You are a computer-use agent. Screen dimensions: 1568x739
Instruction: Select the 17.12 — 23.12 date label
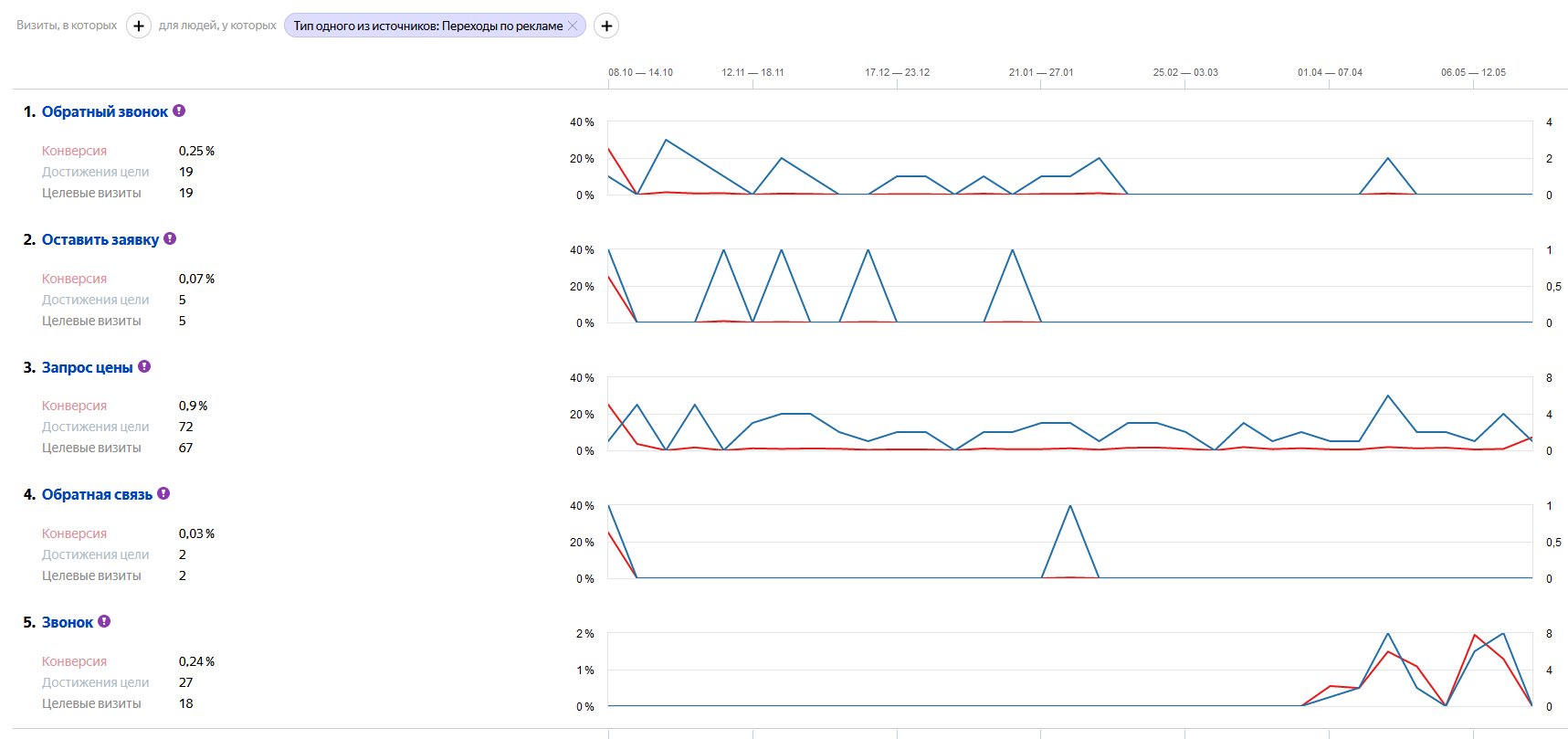[x=897, y=72]
